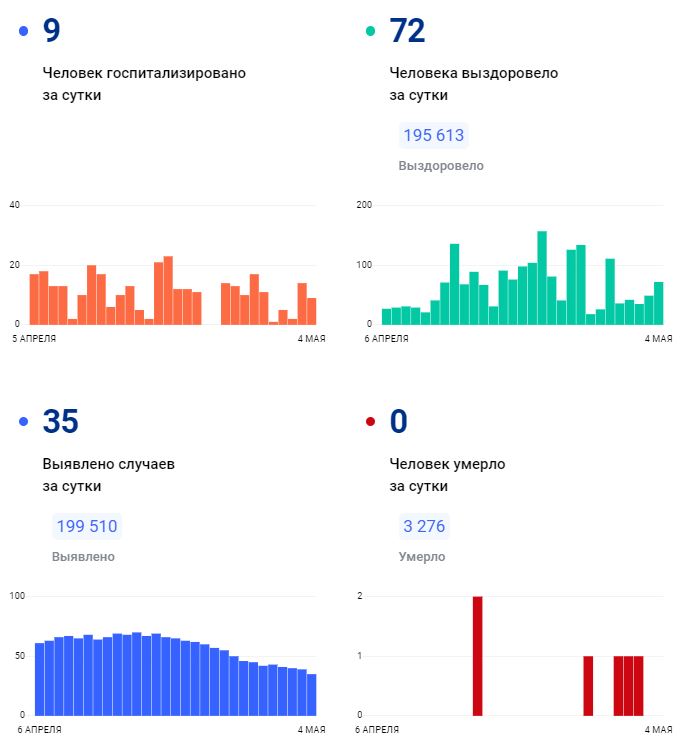Click the 'Человека выздоровело за сутки' heading
Image resolution: width=692 pixels, height=748 pixels.
tap(473, 84)
